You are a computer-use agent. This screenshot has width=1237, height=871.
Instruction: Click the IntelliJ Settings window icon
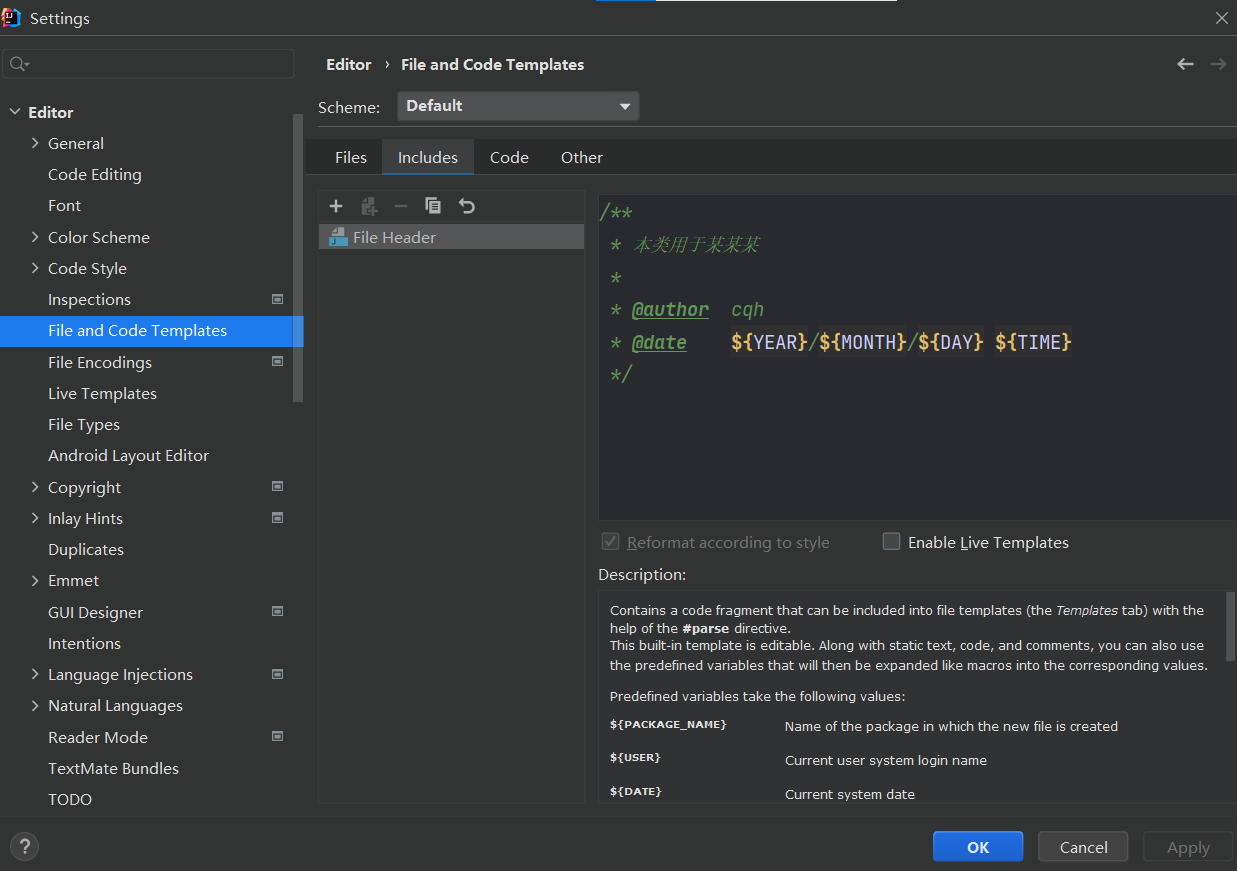[12, 17]
